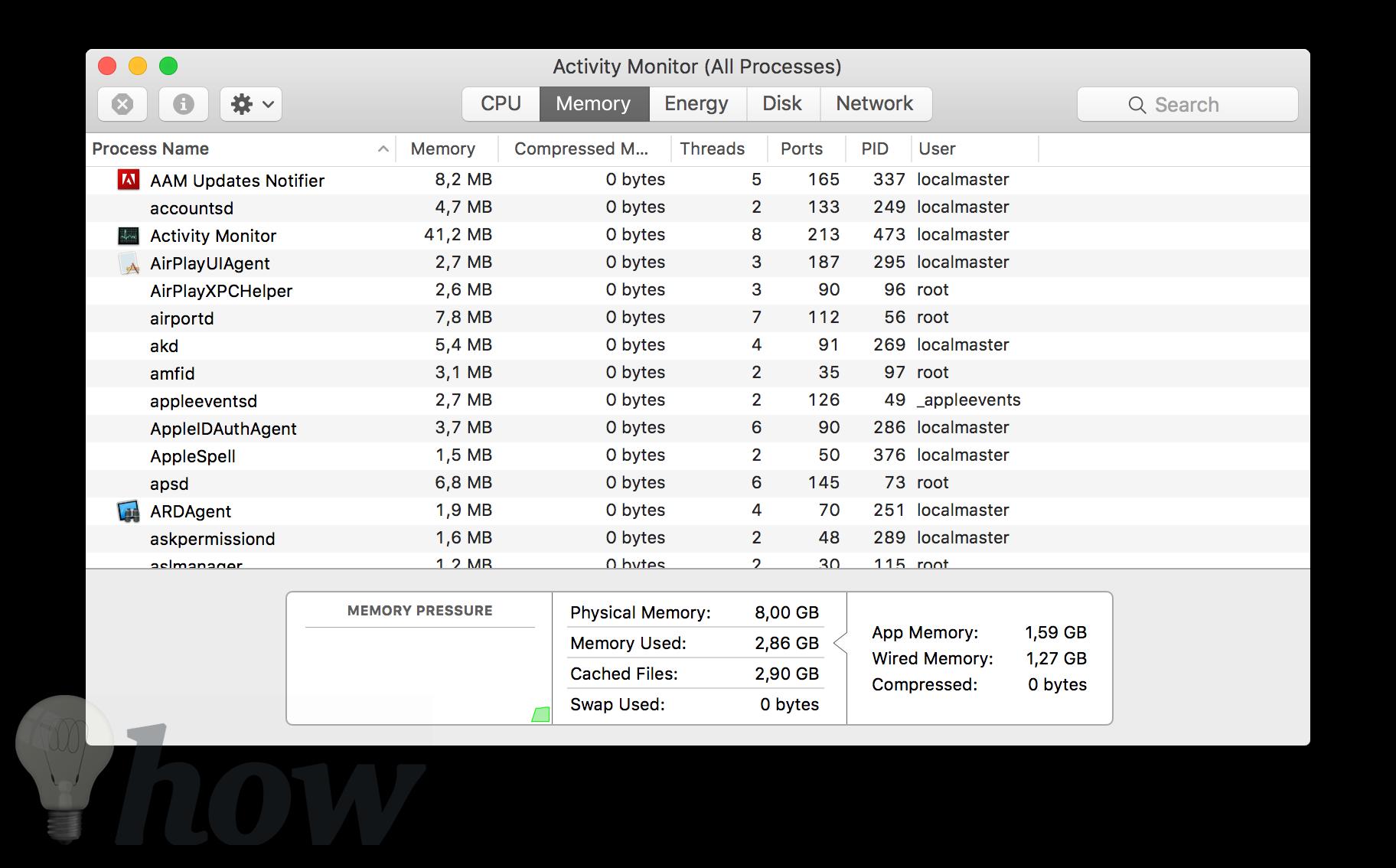Click the Cached Files row
Screen dimensions: 1396x868
click(695, 674)
